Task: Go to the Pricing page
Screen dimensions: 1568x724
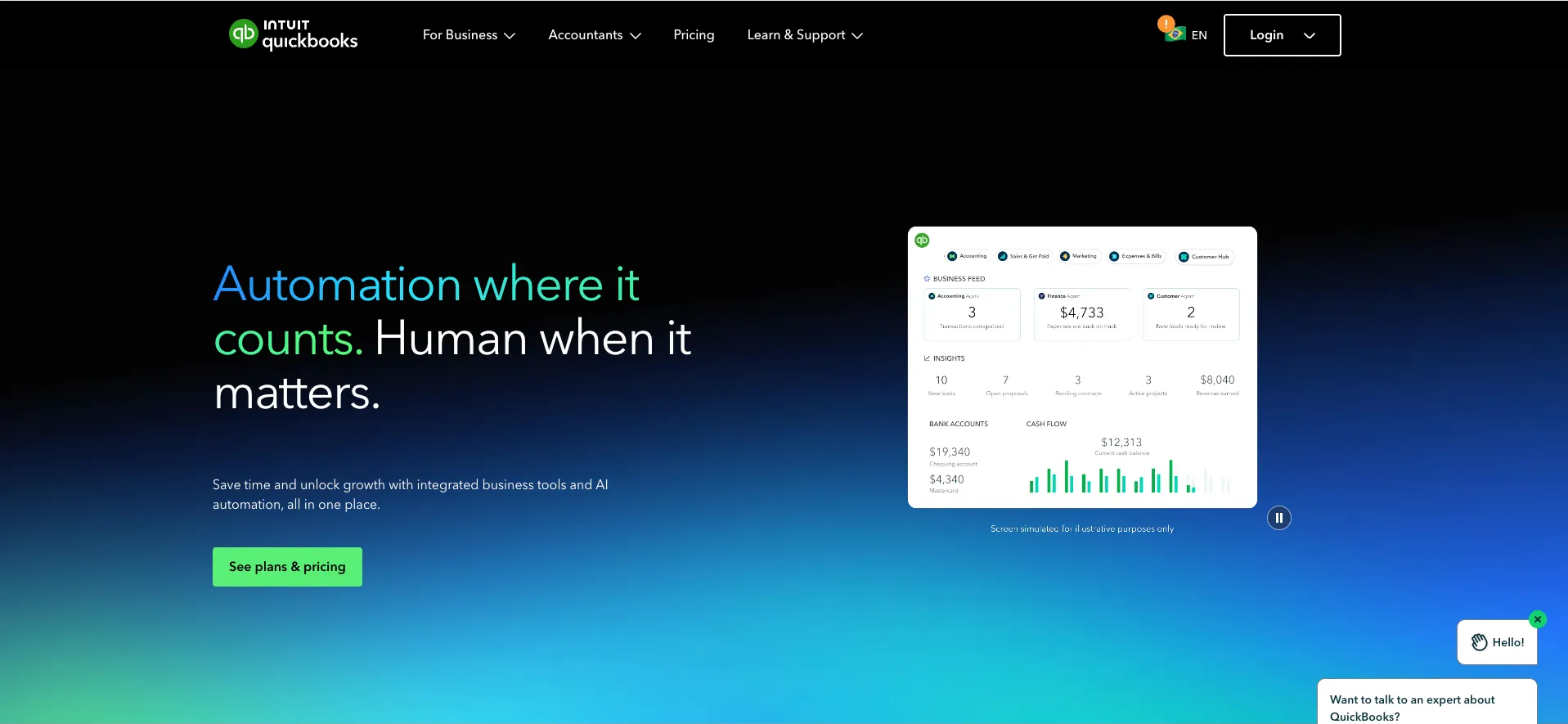Action: [x=694, y=35]
